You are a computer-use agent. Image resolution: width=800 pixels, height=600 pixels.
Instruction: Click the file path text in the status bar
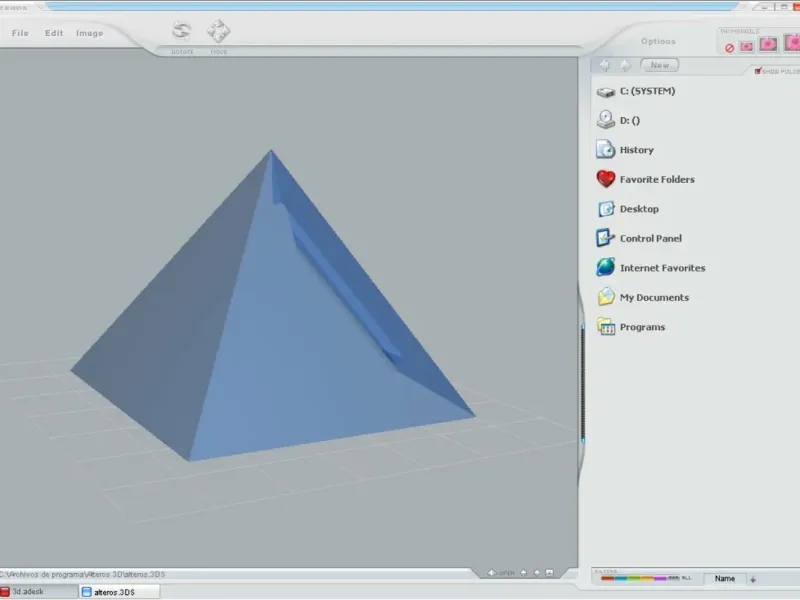tap(83, 574)
